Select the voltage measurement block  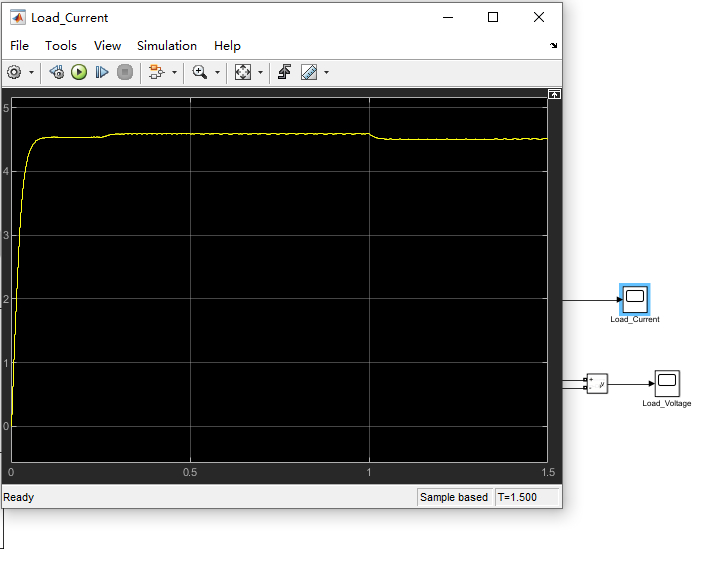tap(596, 384)
